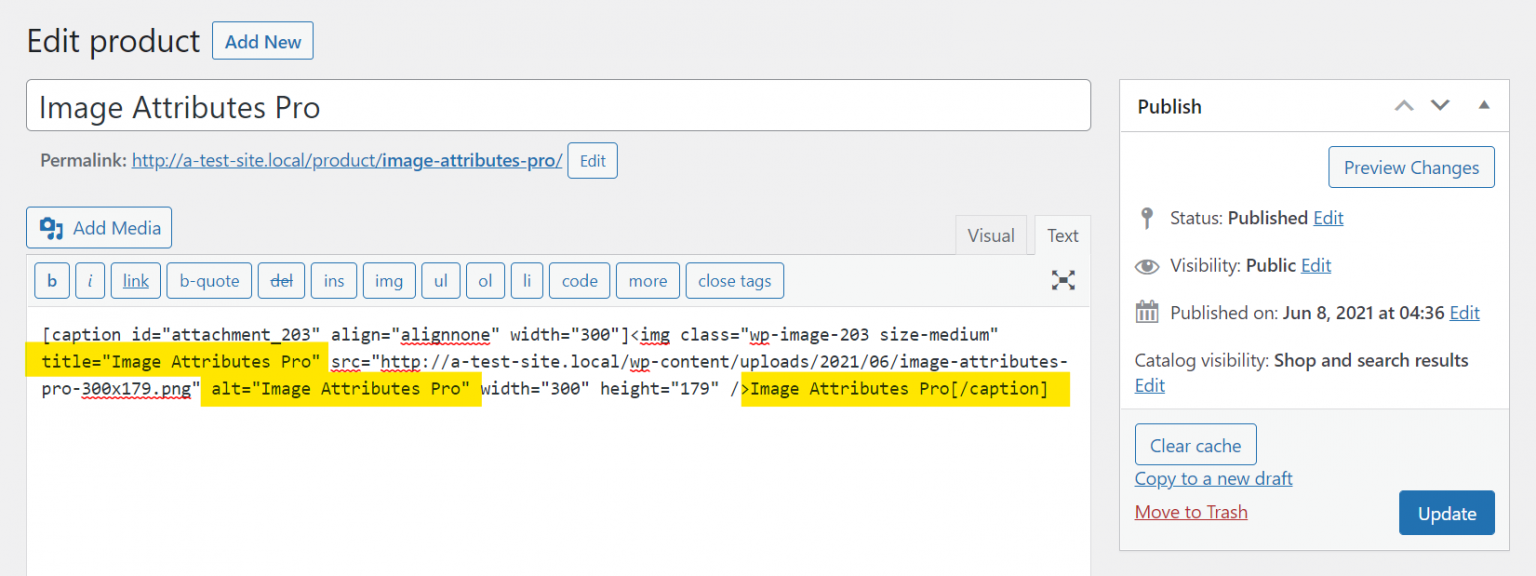Apply strikethrough with the del tool
1536x576 pixels.
tap(281, 280)
